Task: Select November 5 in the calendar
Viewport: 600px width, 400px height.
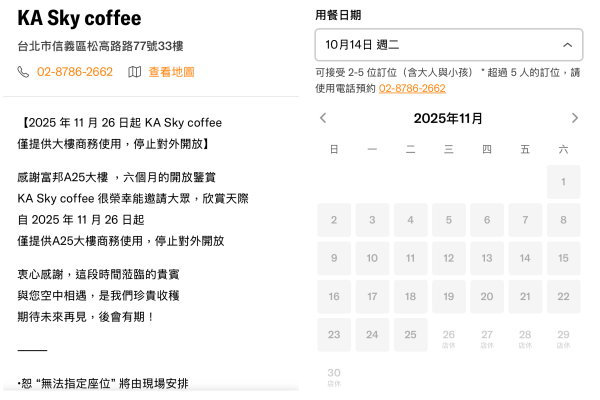Action: (449, 220)
